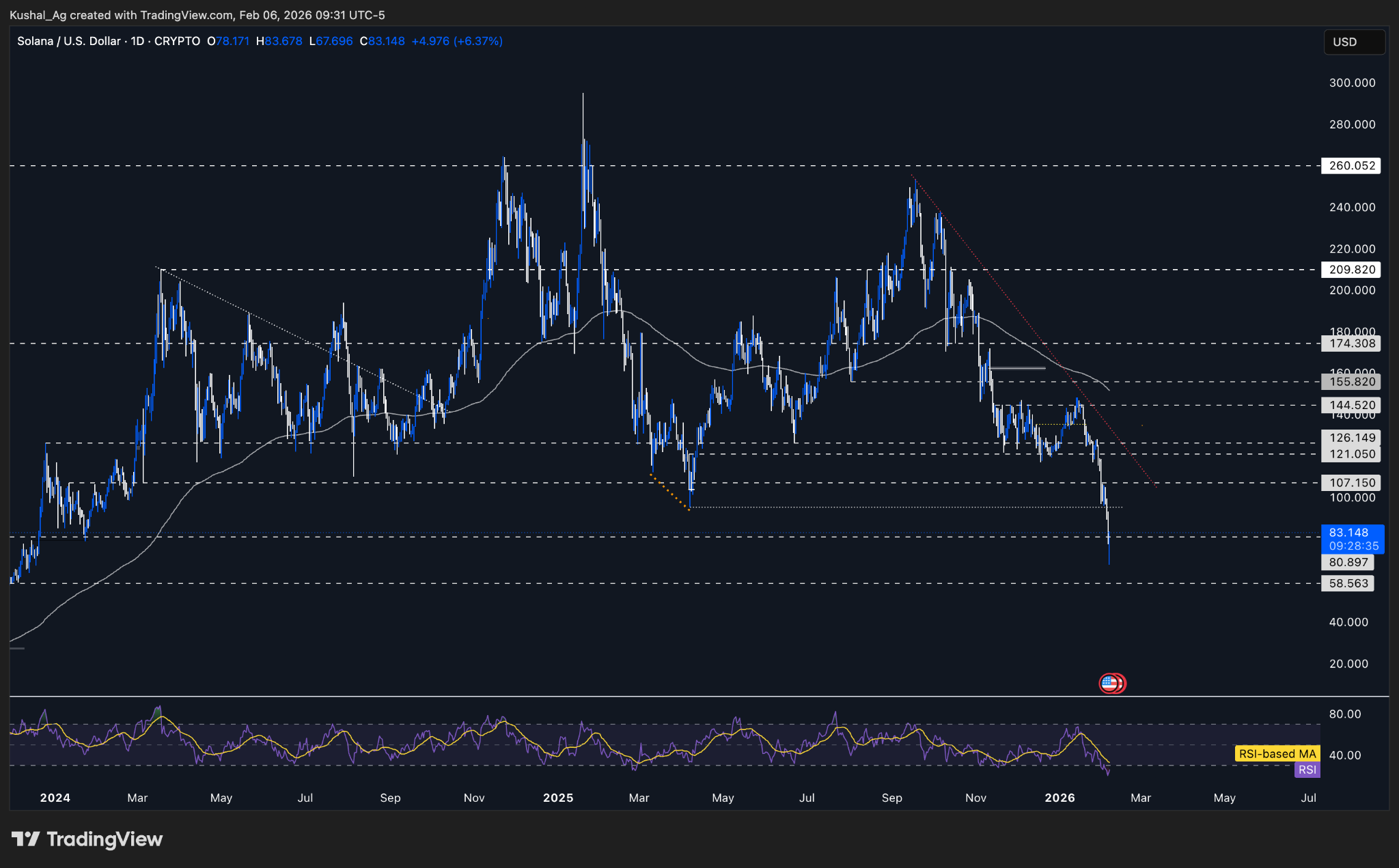Select the RSI-based MA yellow label

[x=1277, y=754]
